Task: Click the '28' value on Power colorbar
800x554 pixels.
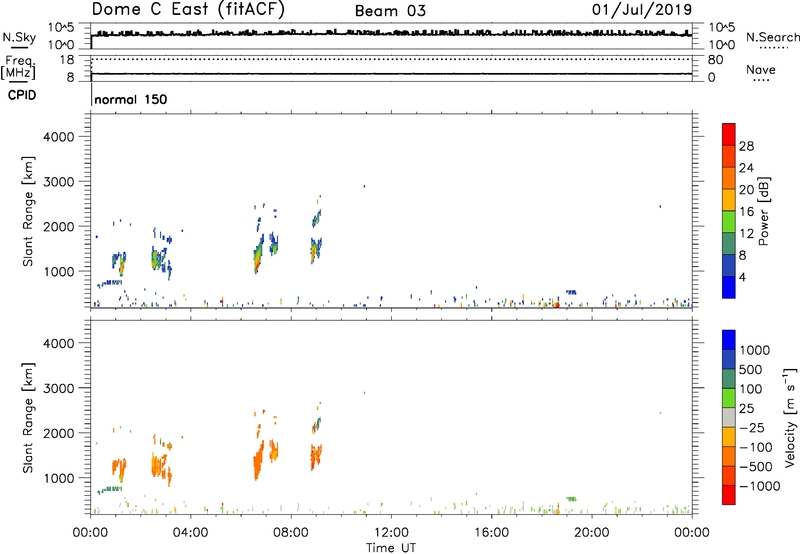Action: tap(746, 146)
